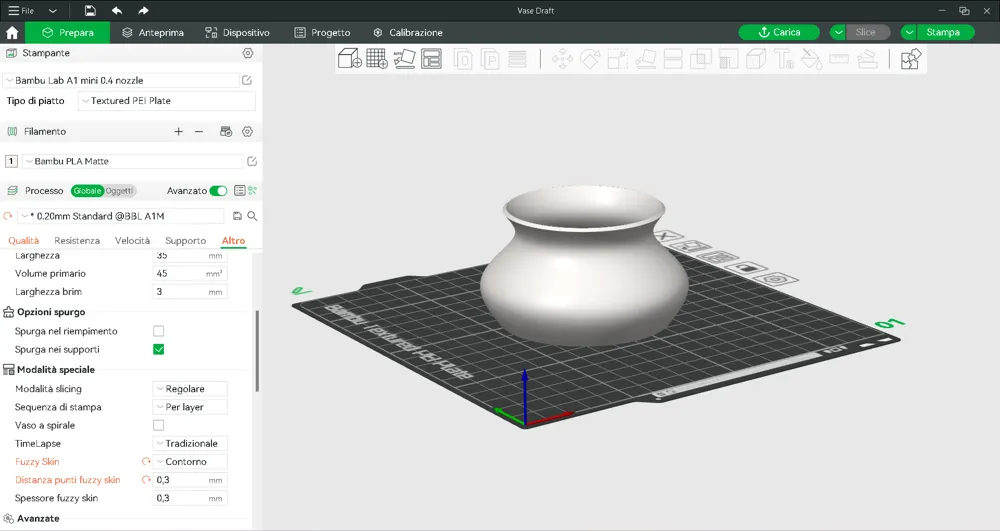
Task: Toggle the Avanzato switch
Action: pyautogui.click(x=218, y=191)
